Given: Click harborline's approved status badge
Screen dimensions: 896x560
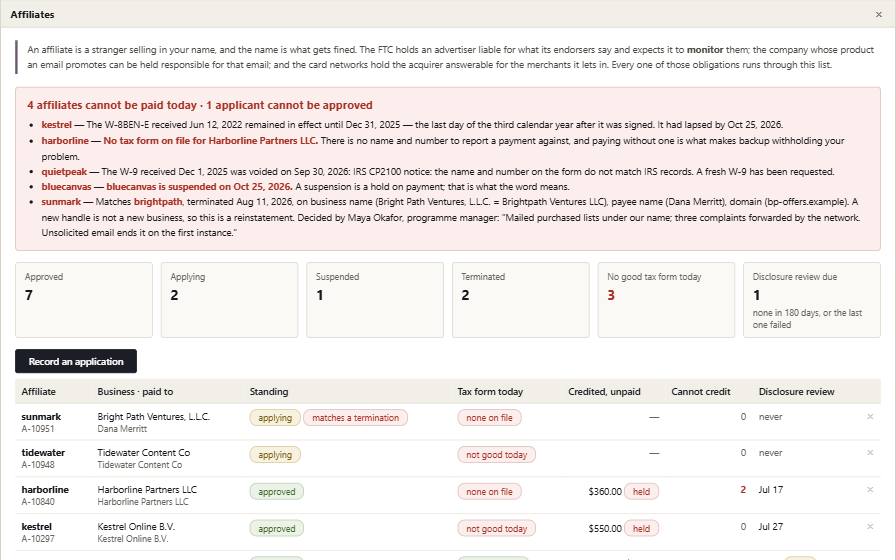Looking at the screenshot, I should 277,491.
